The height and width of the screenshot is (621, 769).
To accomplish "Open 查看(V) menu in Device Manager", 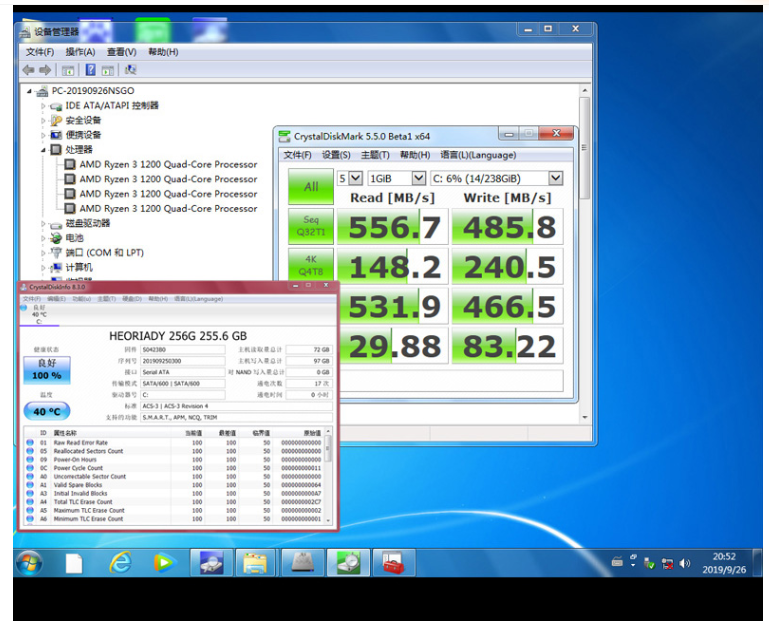I will coord(121,52).
